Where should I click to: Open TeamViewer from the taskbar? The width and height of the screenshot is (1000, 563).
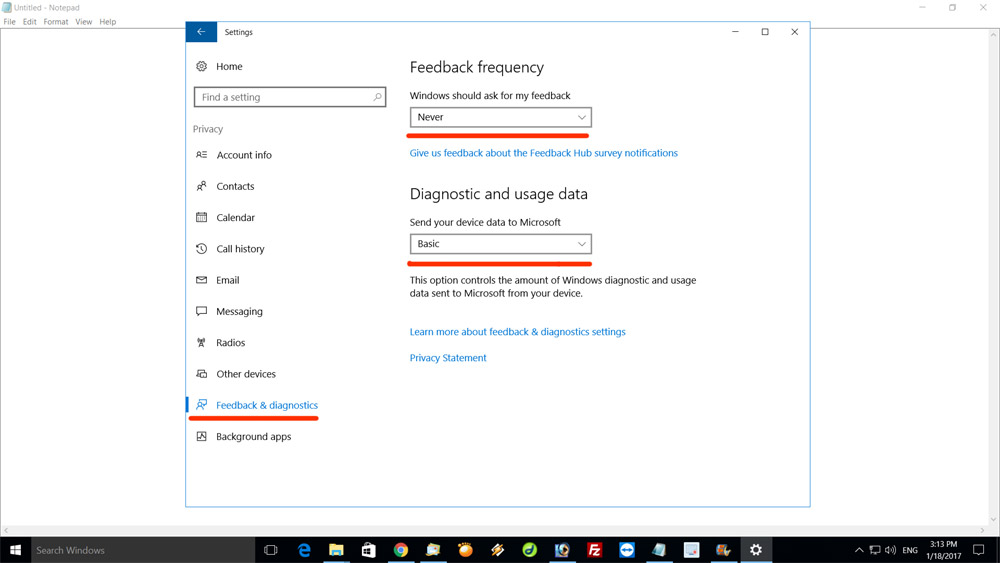coord(627,550)
